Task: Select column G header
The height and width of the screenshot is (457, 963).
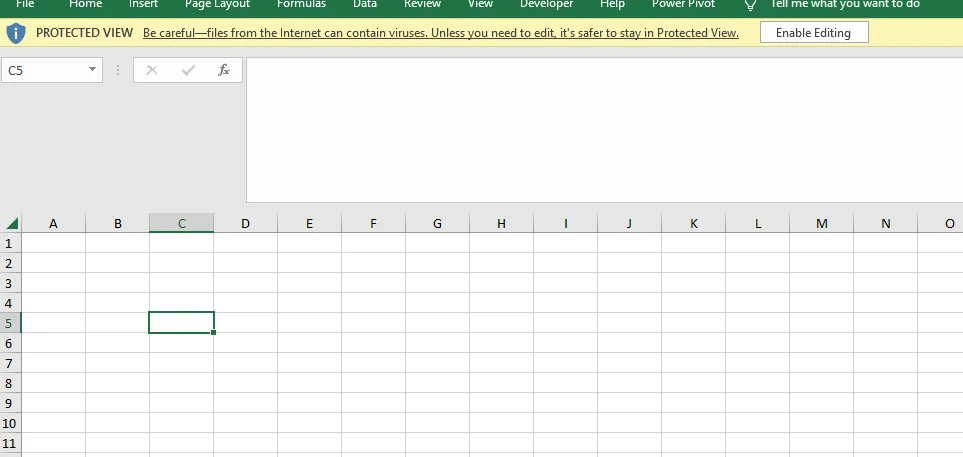Action: pyautogui.click(x=437, y=224)
